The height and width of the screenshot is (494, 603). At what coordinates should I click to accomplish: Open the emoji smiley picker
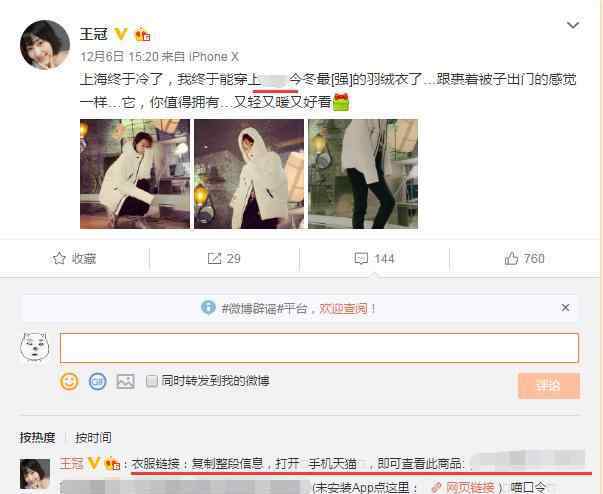[x=69, y=381]
